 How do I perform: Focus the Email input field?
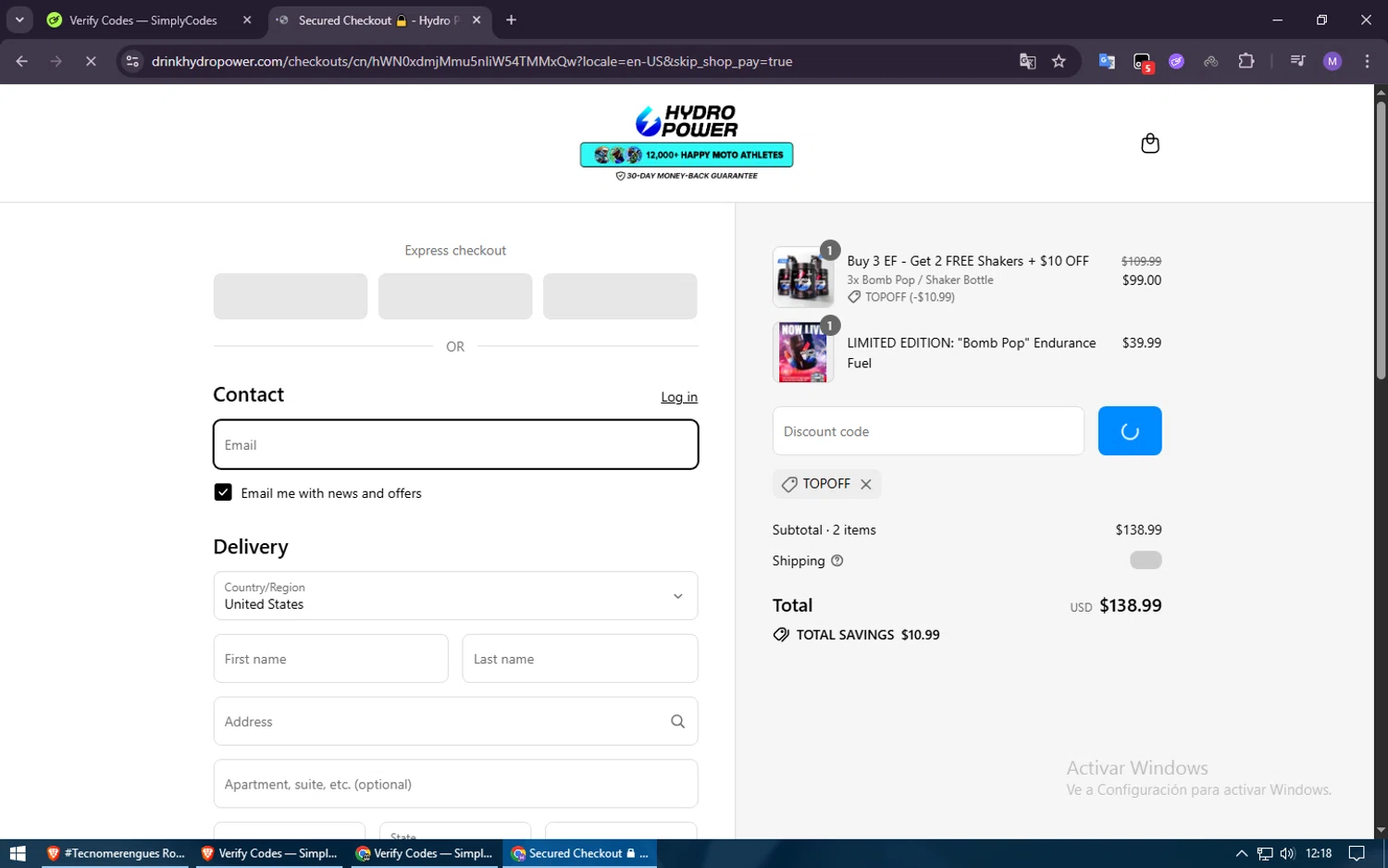point(455,445)
